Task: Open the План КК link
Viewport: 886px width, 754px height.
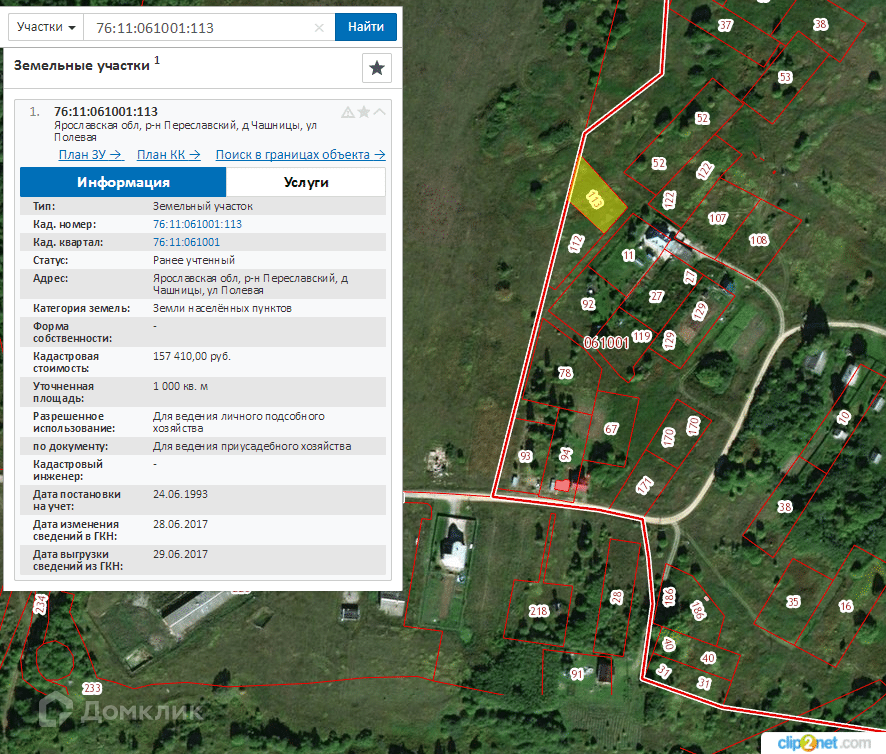Action: tap(168, 154)
